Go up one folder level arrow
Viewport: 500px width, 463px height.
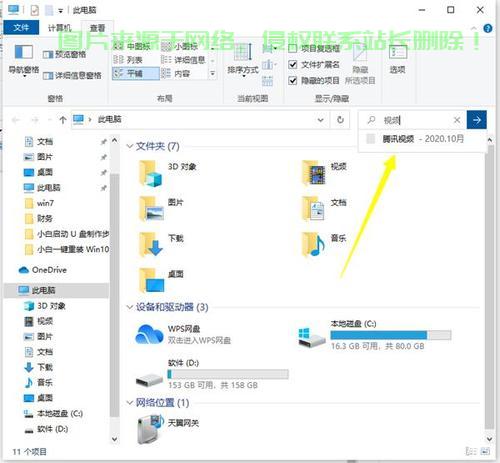(63, 120)
